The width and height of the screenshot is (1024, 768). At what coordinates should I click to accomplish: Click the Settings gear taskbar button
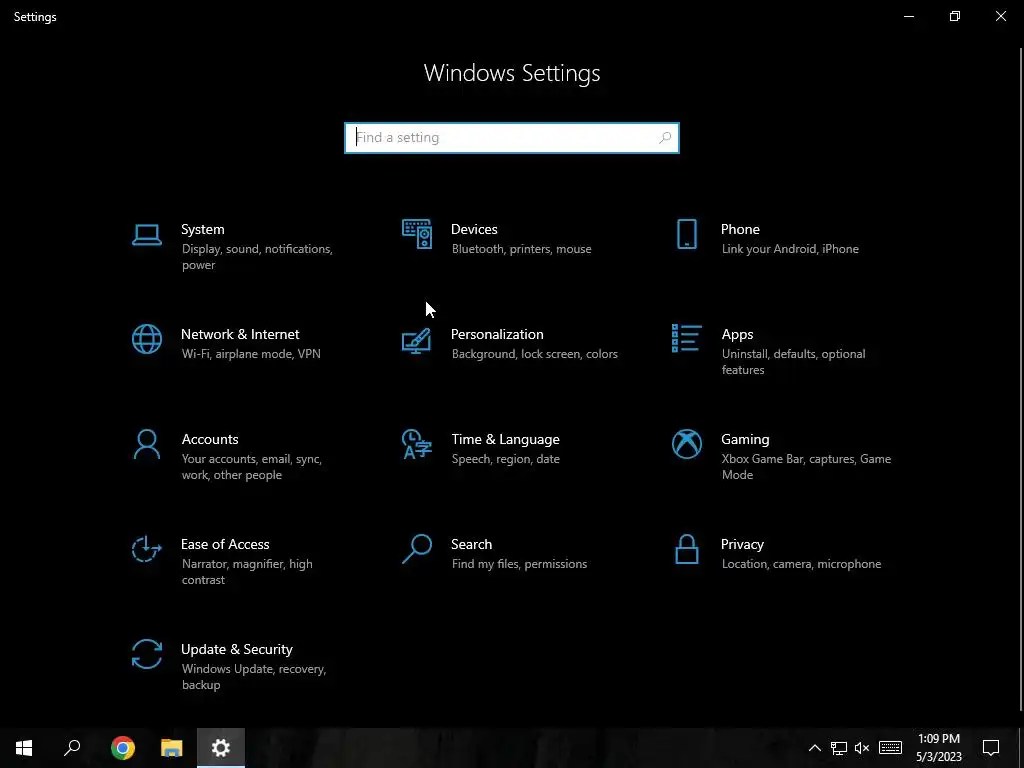pos(221,748)
